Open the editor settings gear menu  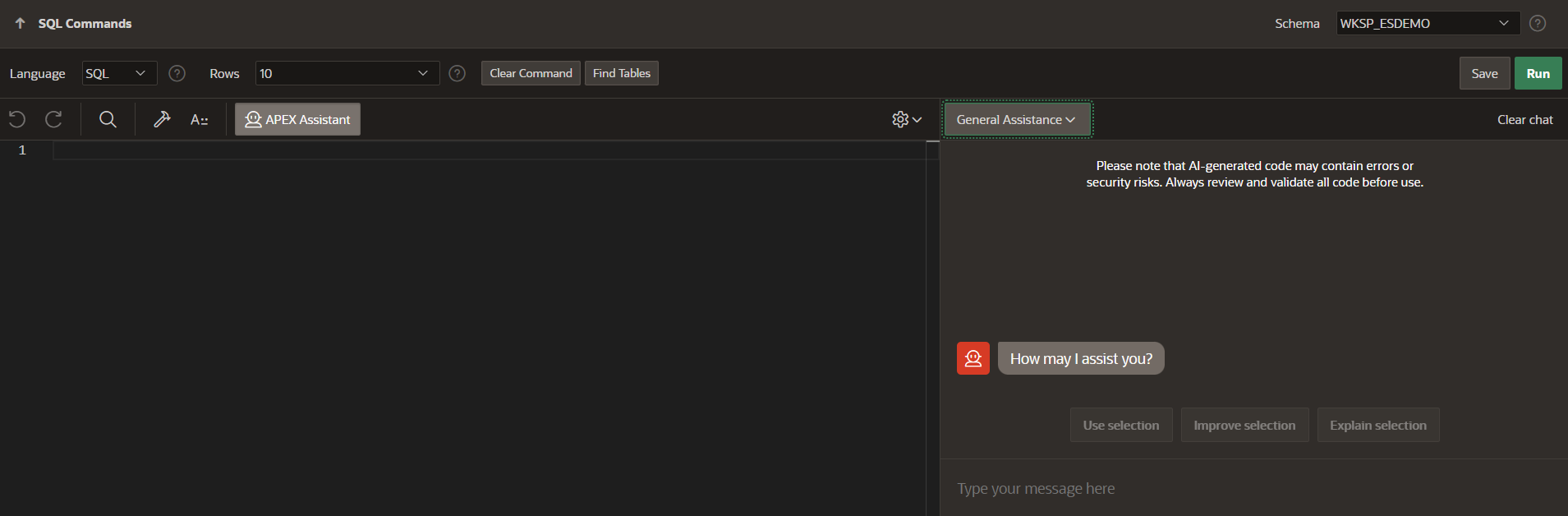pos(906,119)
